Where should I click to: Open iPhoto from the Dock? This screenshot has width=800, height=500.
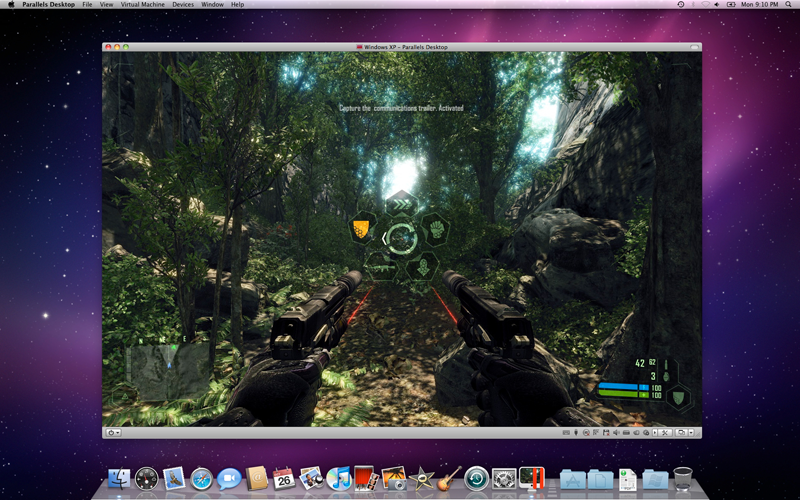[x=393, y=479]
